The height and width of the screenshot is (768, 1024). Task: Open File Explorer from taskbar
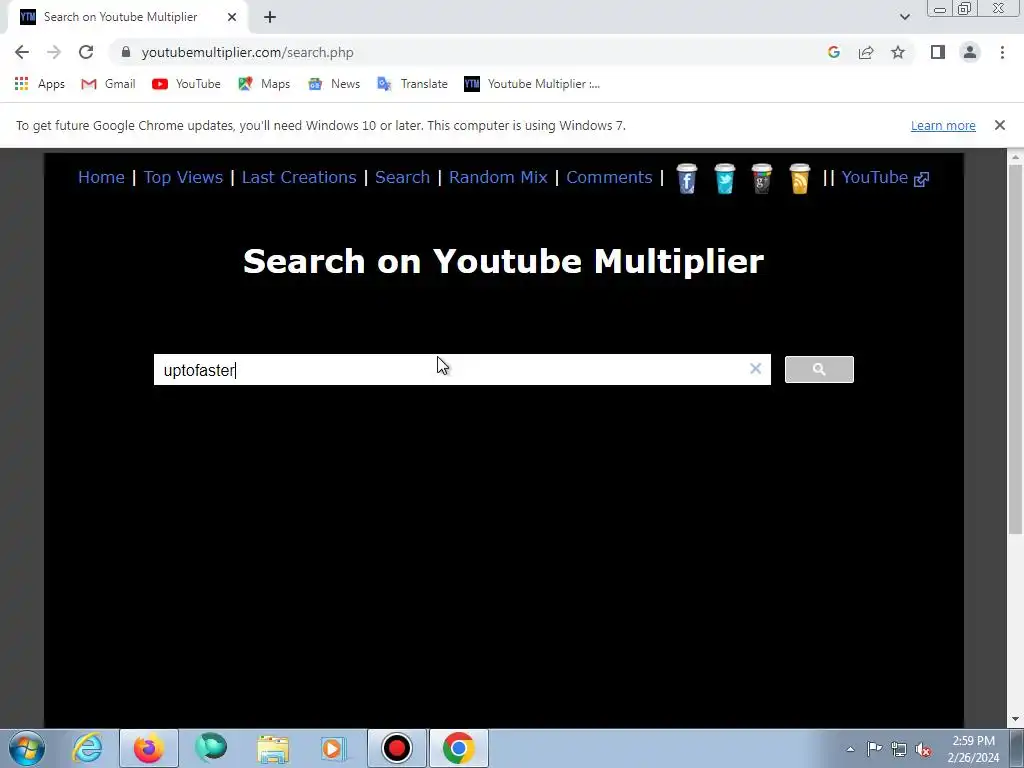pos(273,748)
